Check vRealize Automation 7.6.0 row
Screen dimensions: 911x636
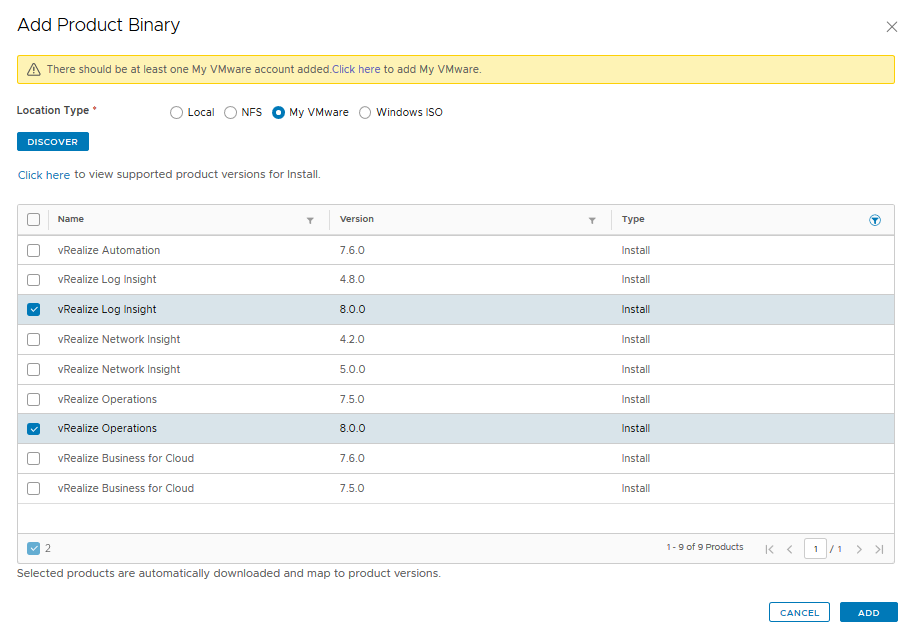34,250
